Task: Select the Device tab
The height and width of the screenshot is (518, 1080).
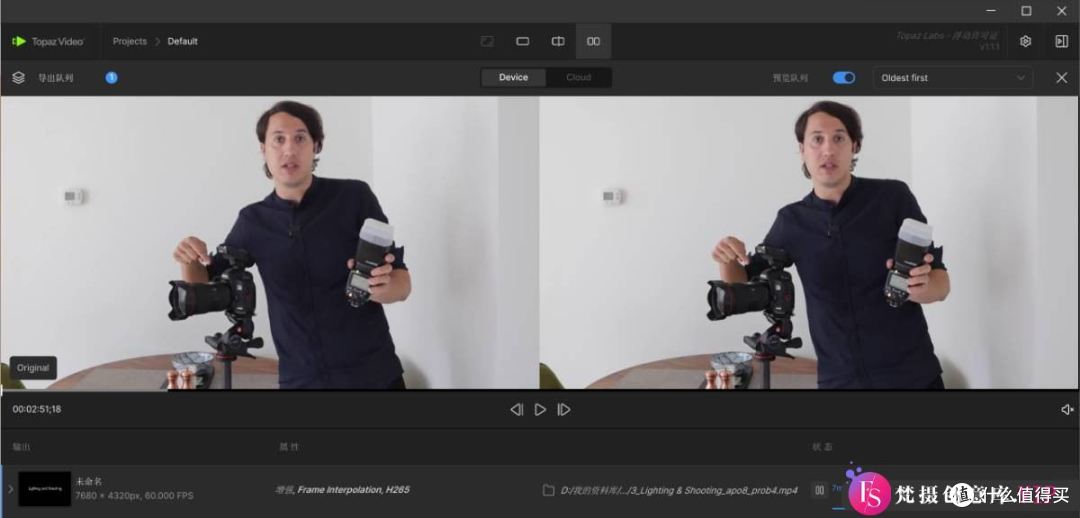Action: [513, 77]
